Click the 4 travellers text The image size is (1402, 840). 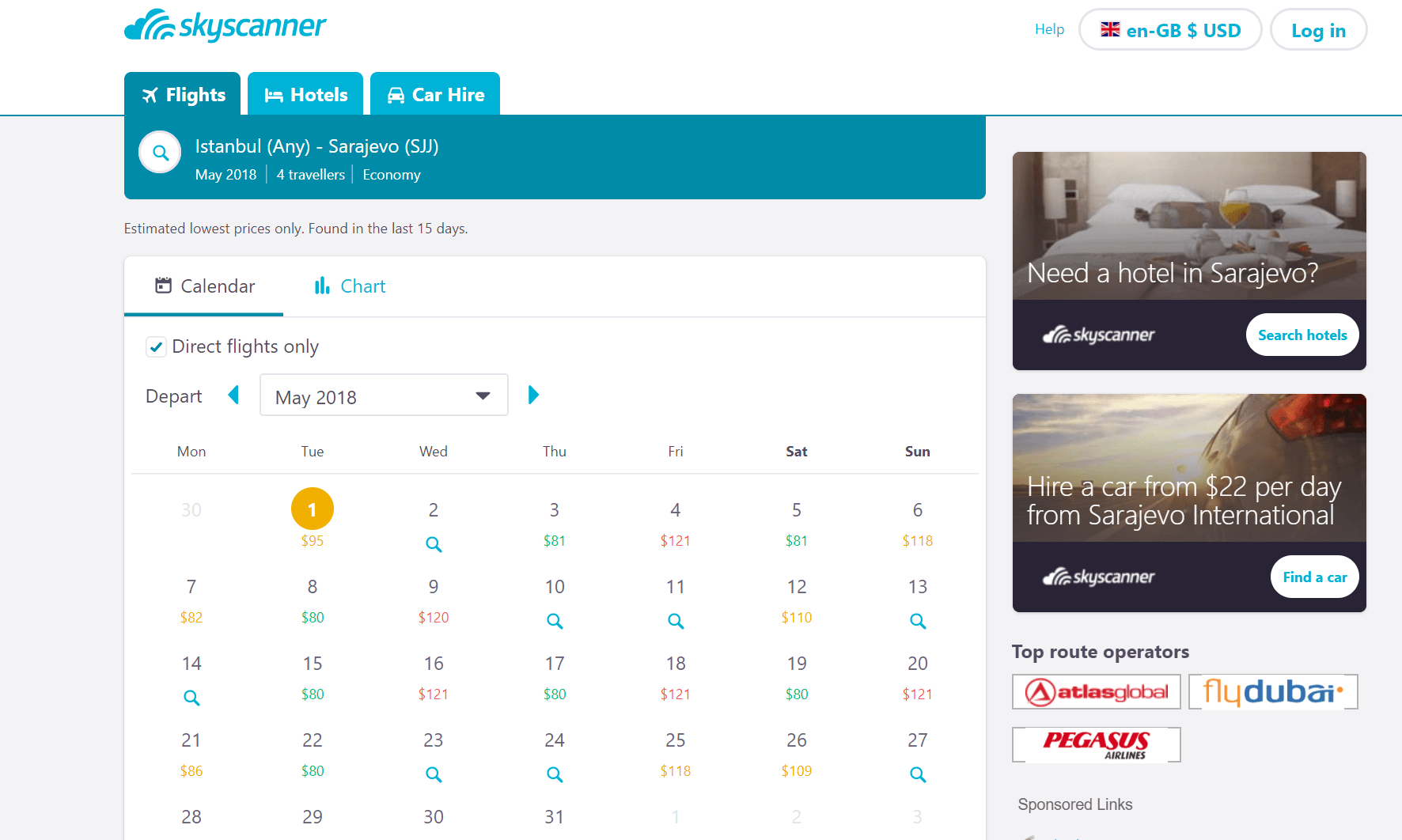click(x=311, y=175)
